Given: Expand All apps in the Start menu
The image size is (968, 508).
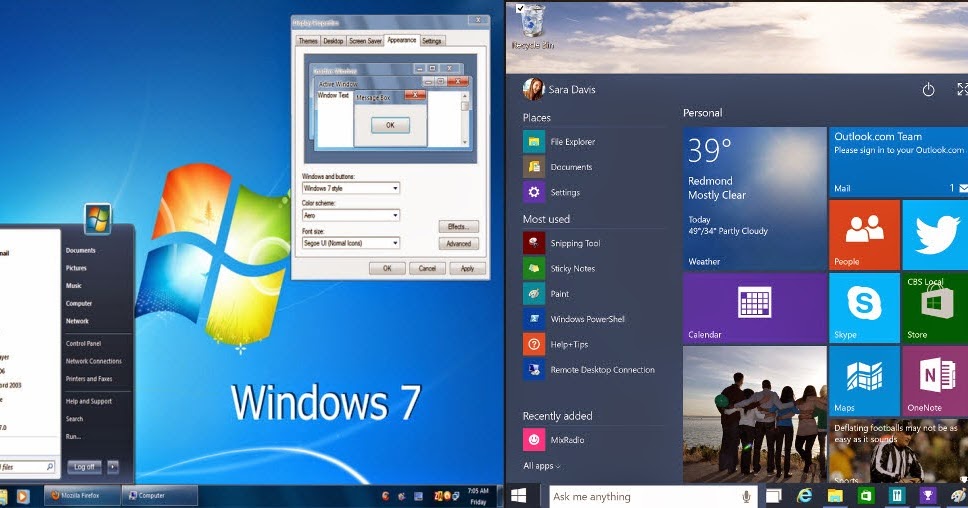Looking at the screenshot, I should coord(541,466).
